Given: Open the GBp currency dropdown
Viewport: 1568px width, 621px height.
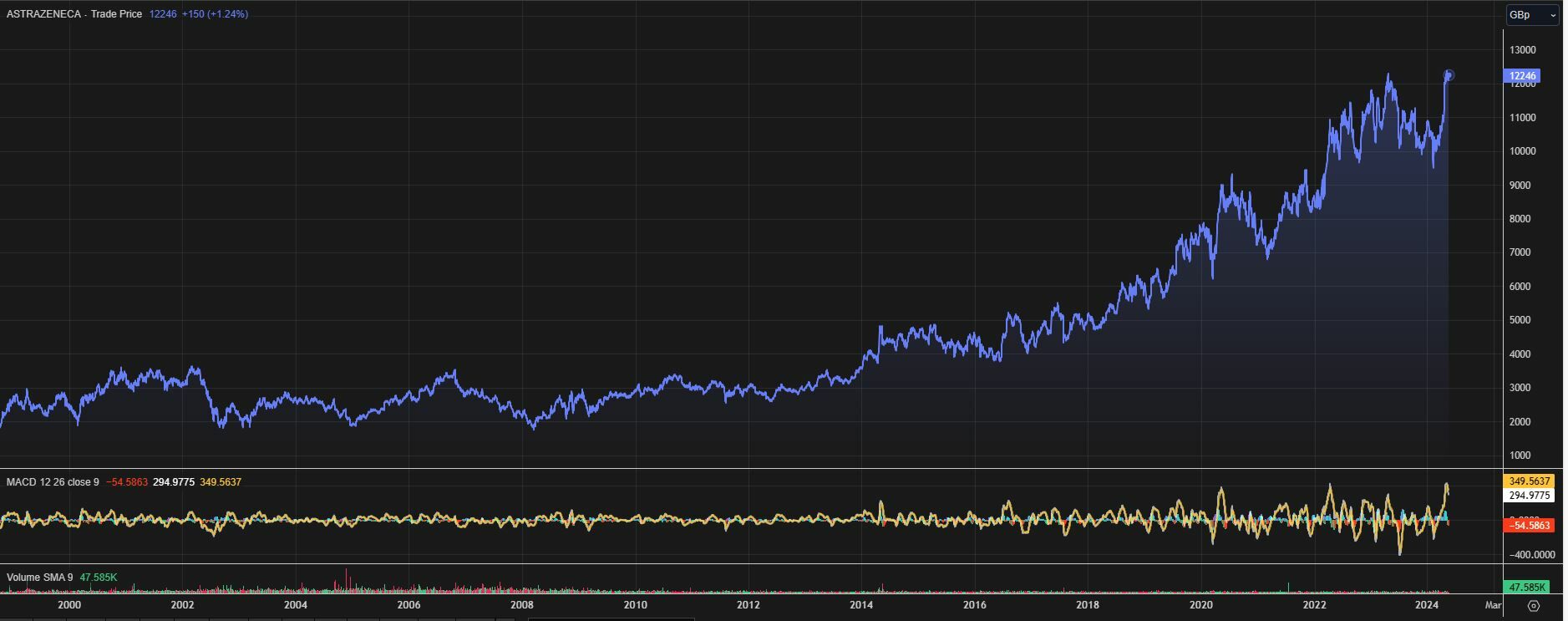Looking at the screenshot, I should 1533,15.
